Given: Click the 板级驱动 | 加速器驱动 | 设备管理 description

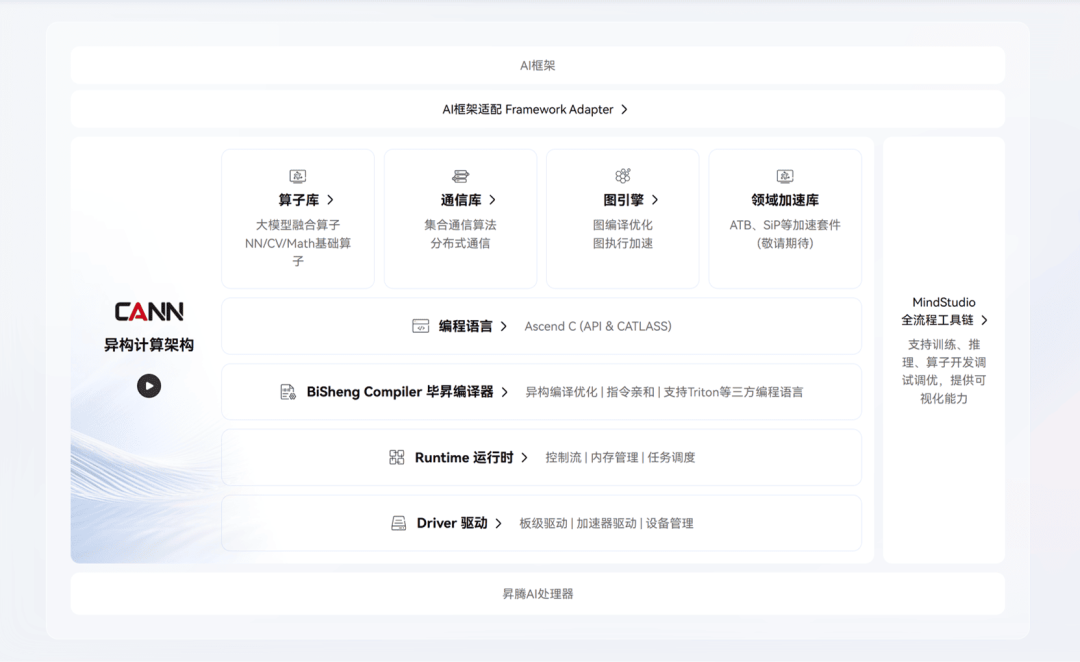Looking at the screenshot, I should point(606,524).
